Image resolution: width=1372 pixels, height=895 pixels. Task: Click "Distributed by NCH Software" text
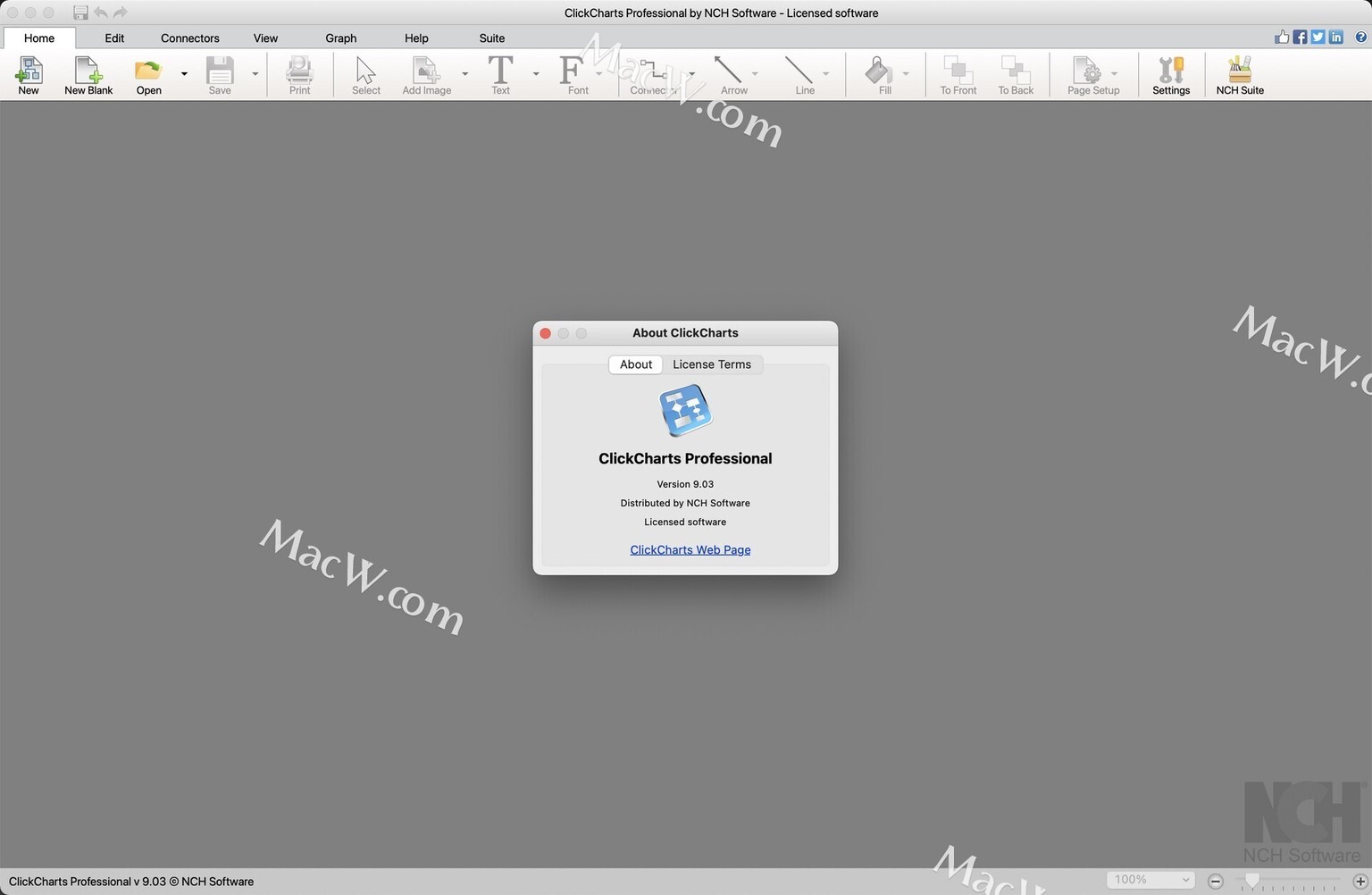coord(685,503)
